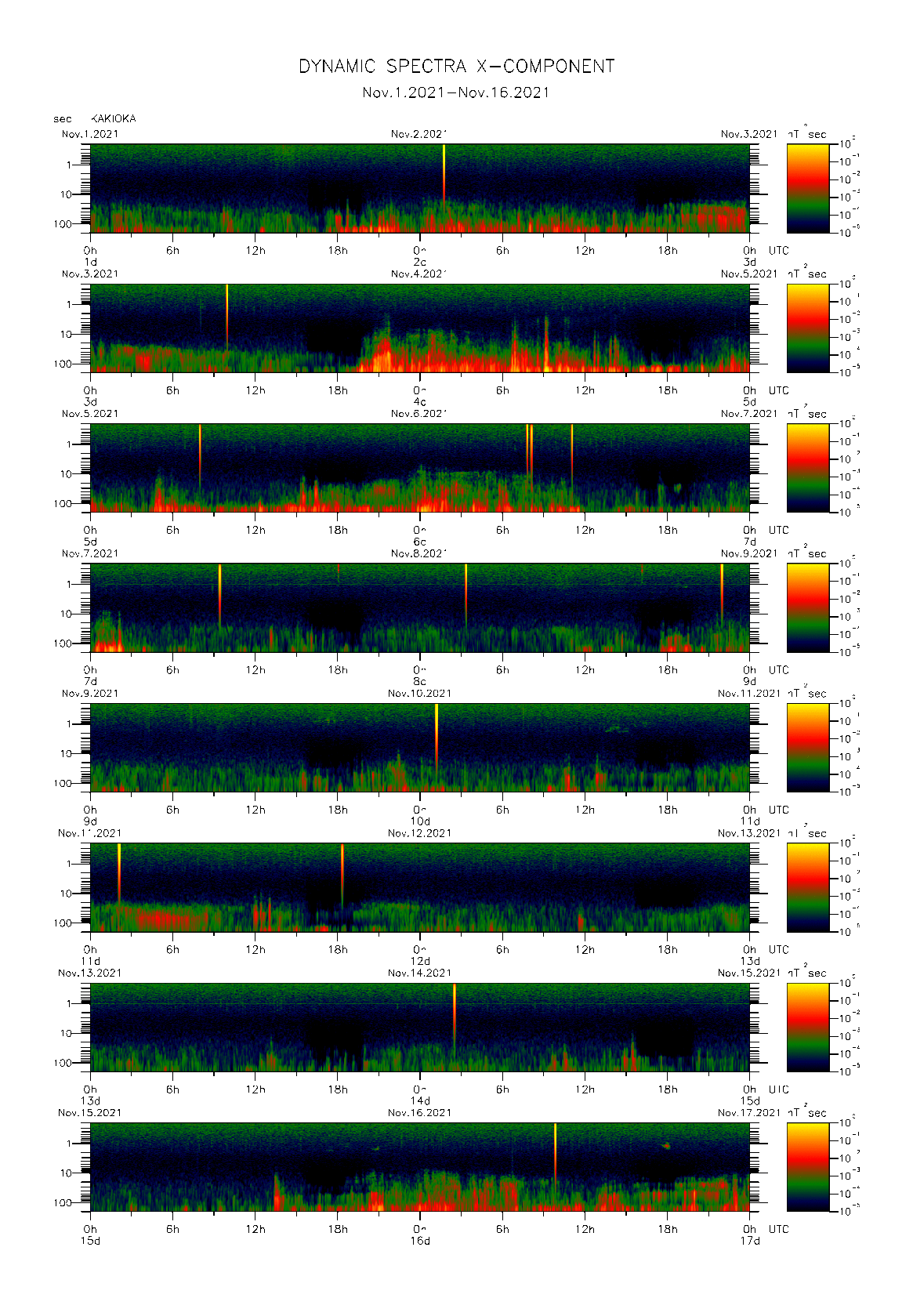Click the Nov.17.2021 date label
The height and width of the screenshot is (1316, 913).
tap(749, 1113)
